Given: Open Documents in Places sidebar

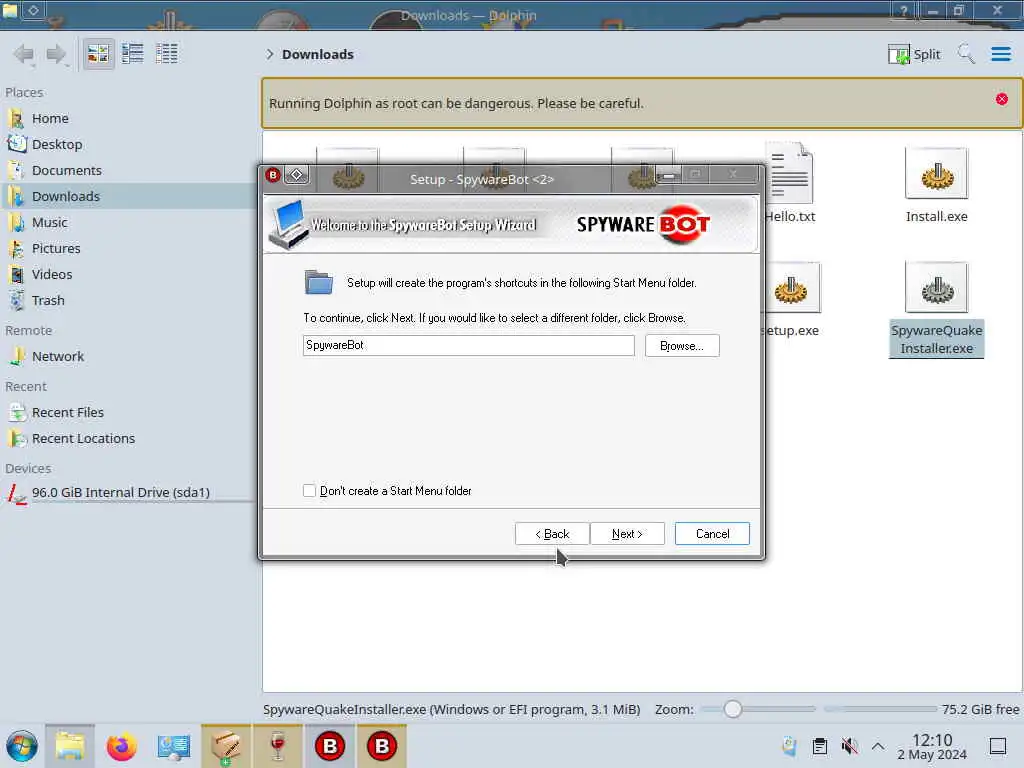Looking at the screenshot, I should pyautogui.click(x=67, y=170).
